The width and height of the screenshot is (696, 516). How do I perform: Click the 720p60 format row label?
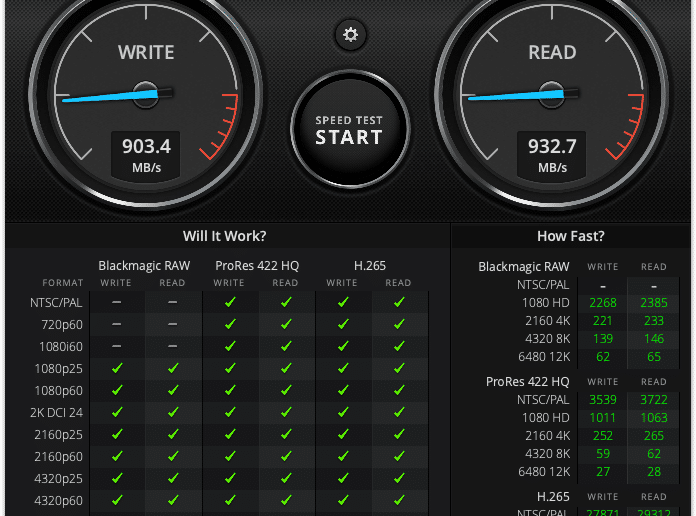[62, 325]
